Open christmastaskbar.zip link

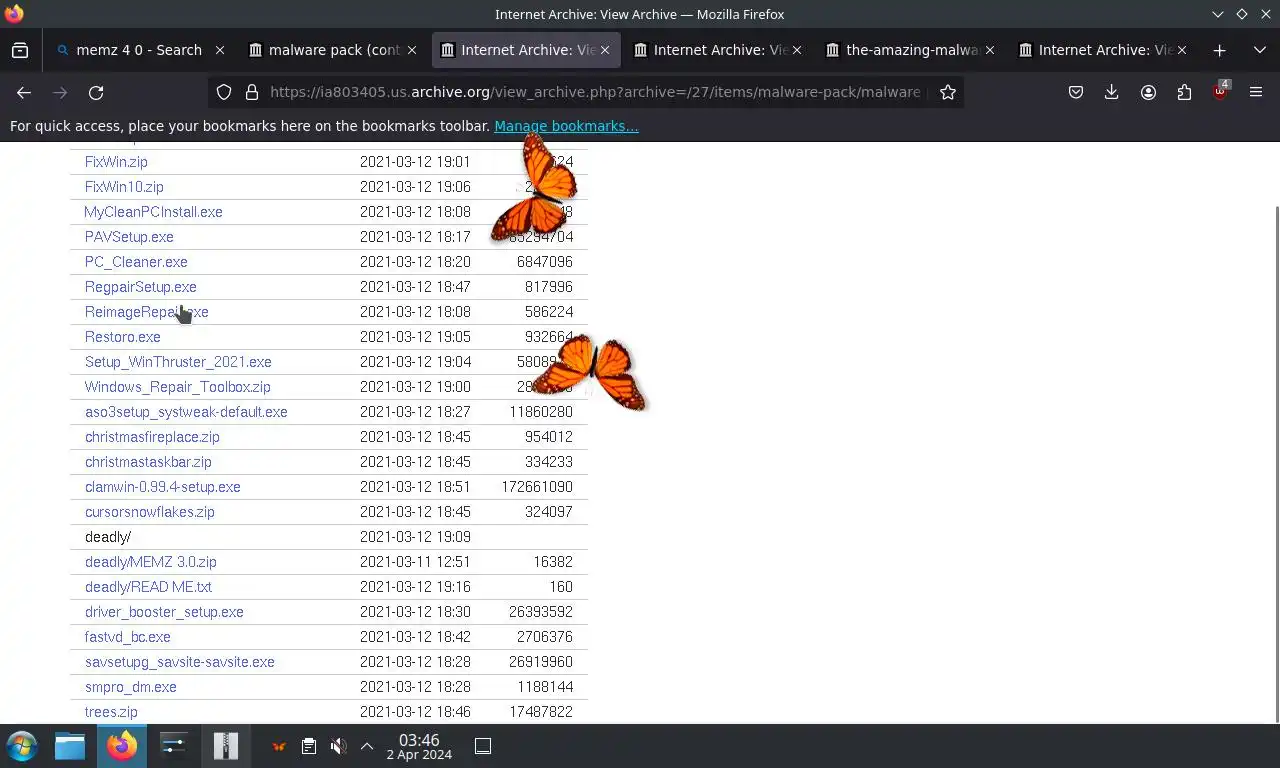(x=148, y=462)
